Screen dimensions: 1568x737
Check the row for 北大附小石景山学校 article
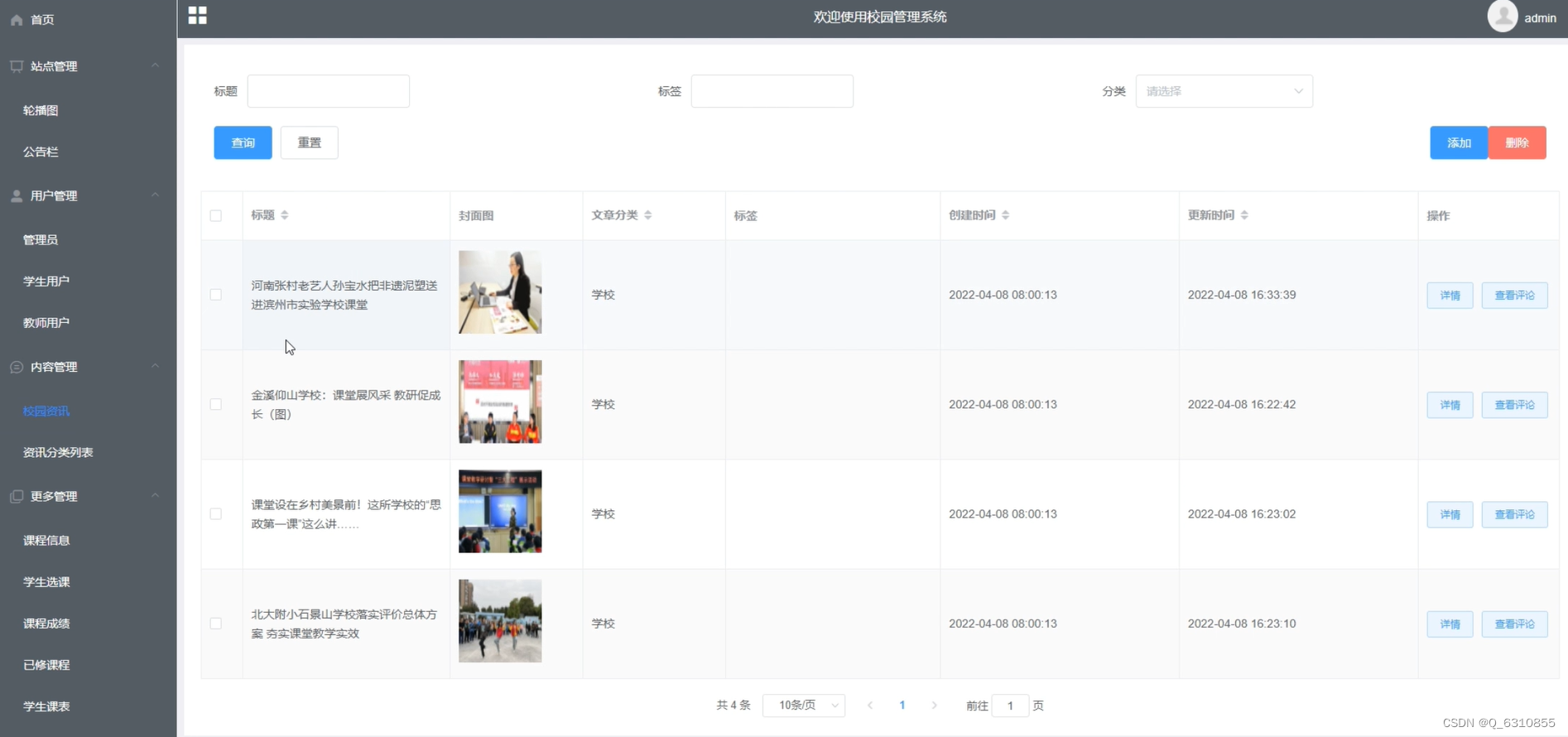coord(216,624)
